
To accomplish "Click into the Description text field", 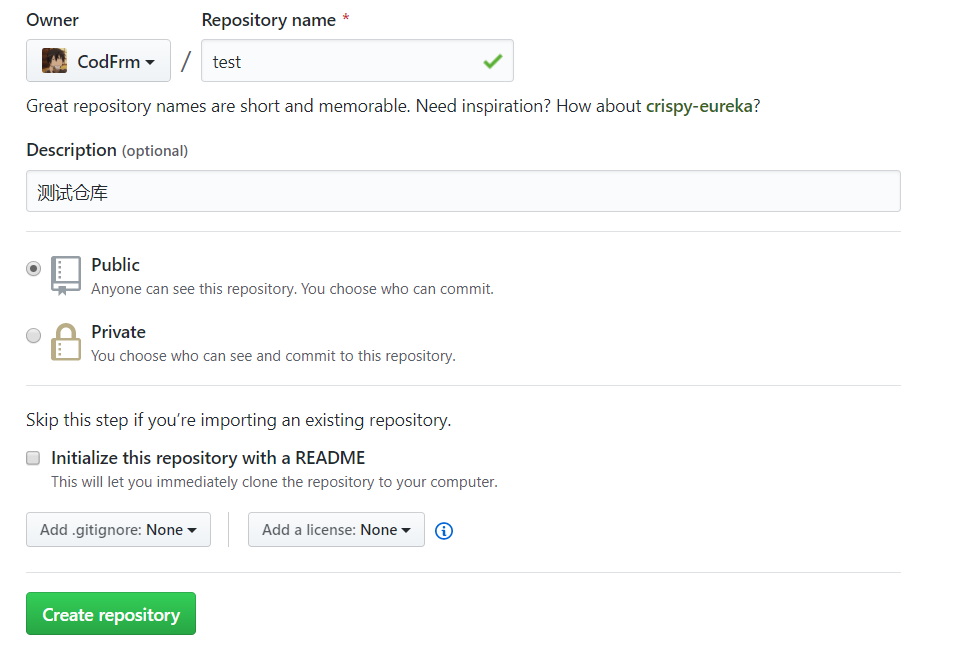I will point(463,191).
